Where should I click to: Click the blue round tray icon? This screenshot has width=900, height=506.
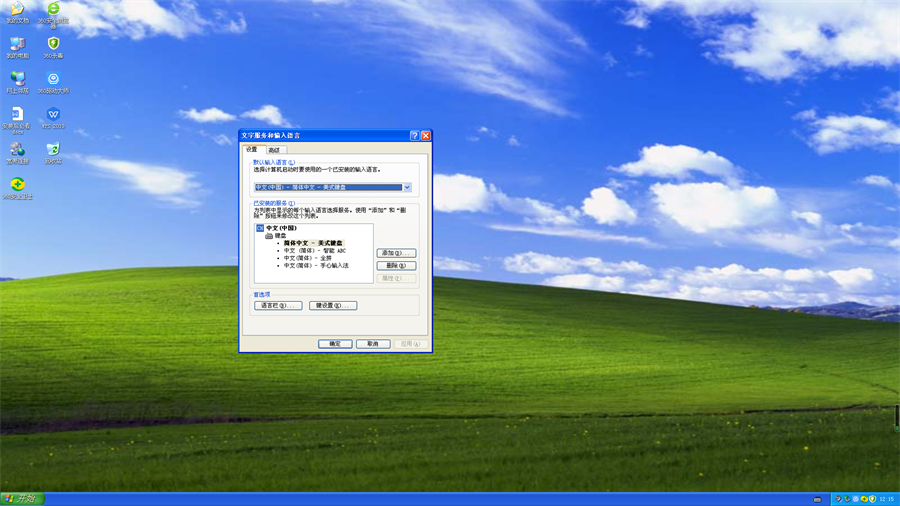(856, 499)
